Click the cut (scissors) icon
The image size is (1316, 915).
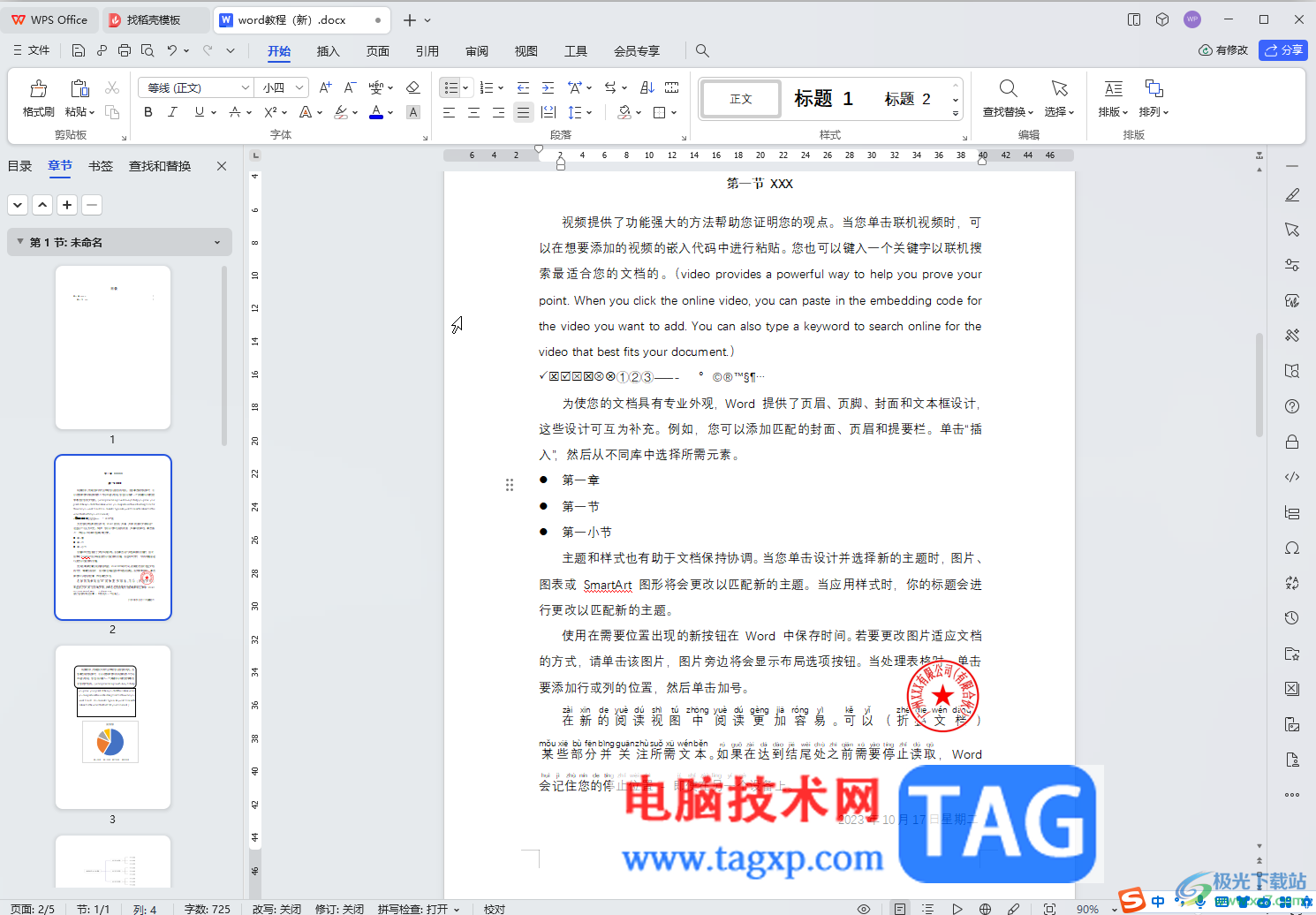pos(112,87)
